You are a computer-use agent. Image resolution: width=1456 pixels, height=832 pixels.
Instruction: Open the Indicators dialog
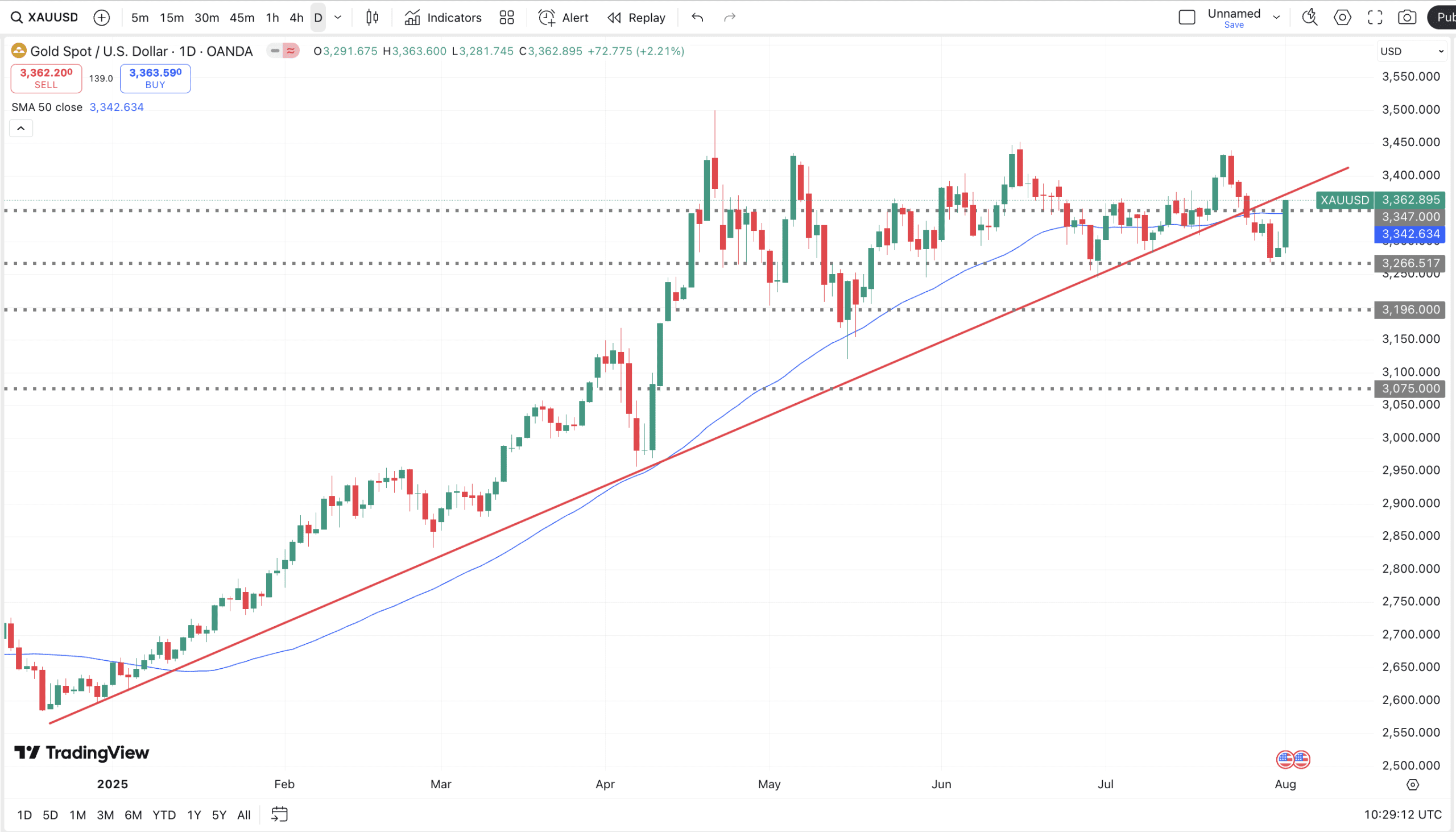pos(444,18)
